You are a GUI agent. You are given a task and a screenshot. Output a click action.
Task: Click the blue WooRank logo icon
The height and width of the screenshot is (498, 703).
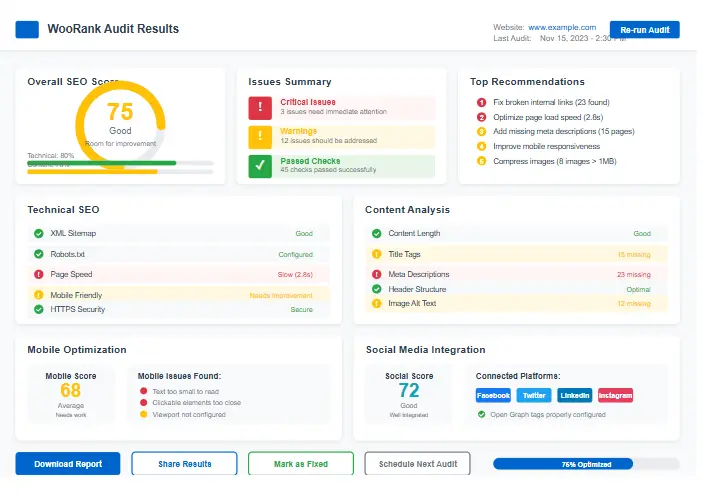click(27, 29)
